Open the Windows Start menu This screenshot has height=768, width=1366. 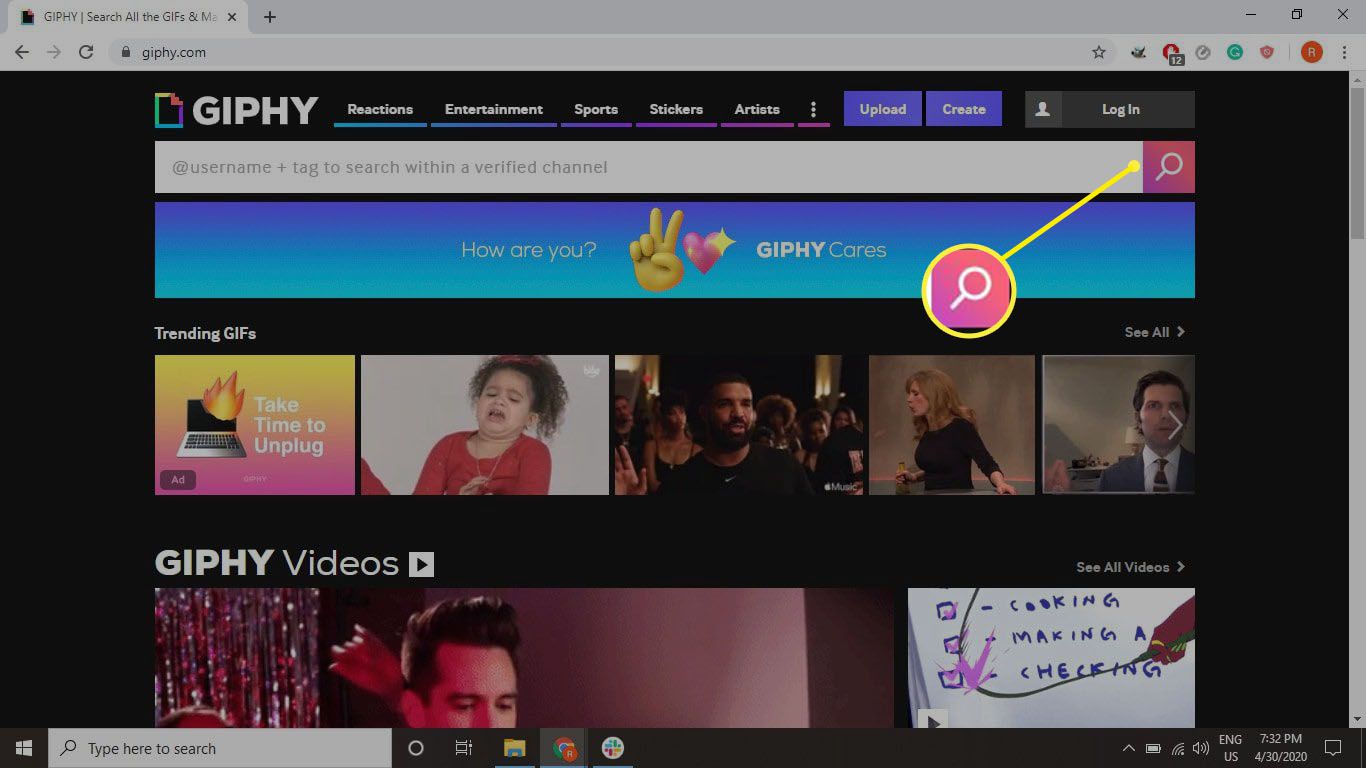coord(24,748)
